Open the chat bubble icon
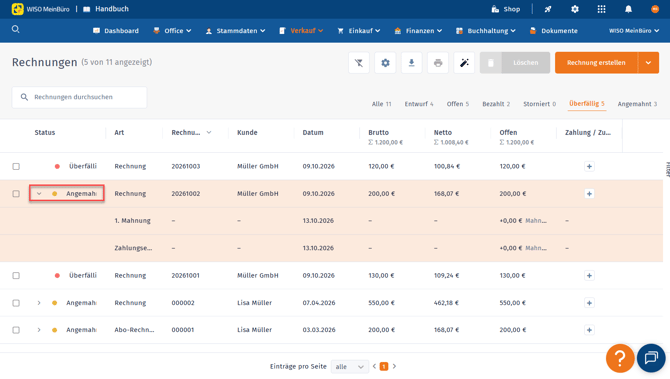The image size is (670, 379). (x=651, y=358)
